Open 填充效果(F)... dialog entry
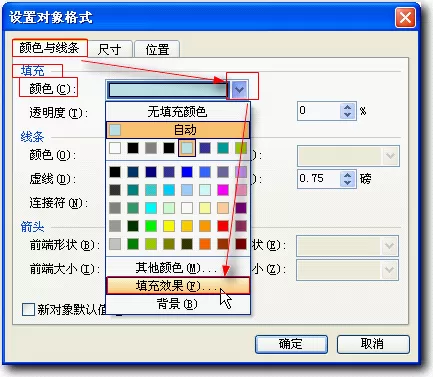This screenshot has height=377, width=433. coord(178,286)
